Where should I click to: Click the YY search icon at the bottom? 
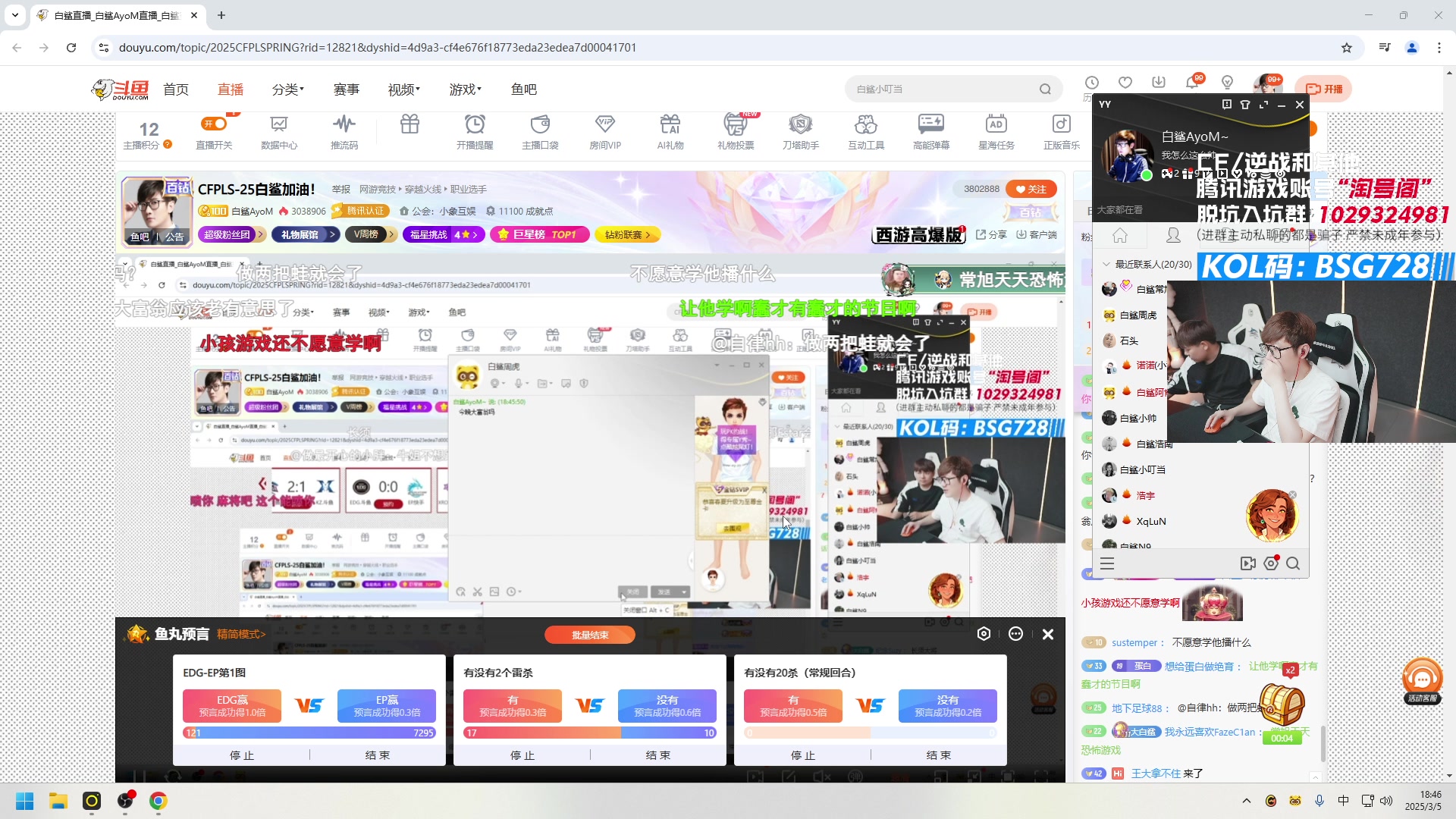1293,563
